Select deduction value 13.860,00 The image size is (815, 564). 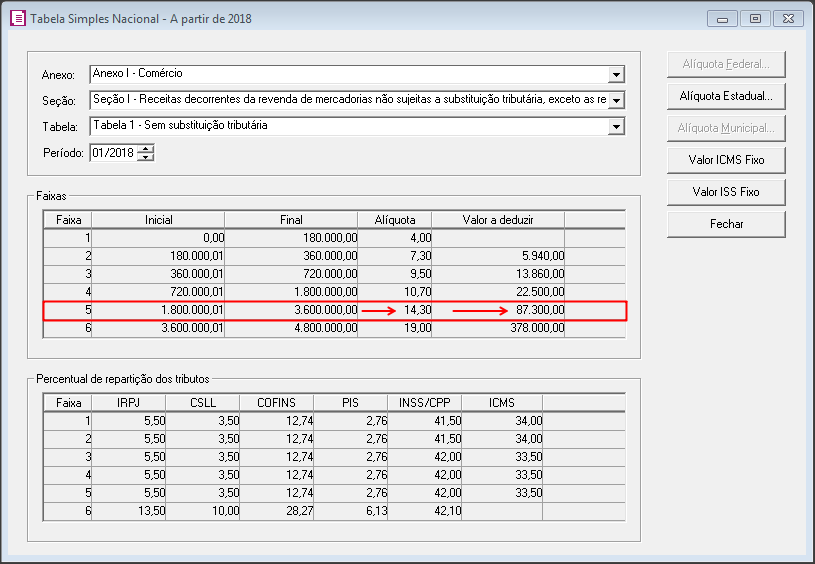(498, 274)
